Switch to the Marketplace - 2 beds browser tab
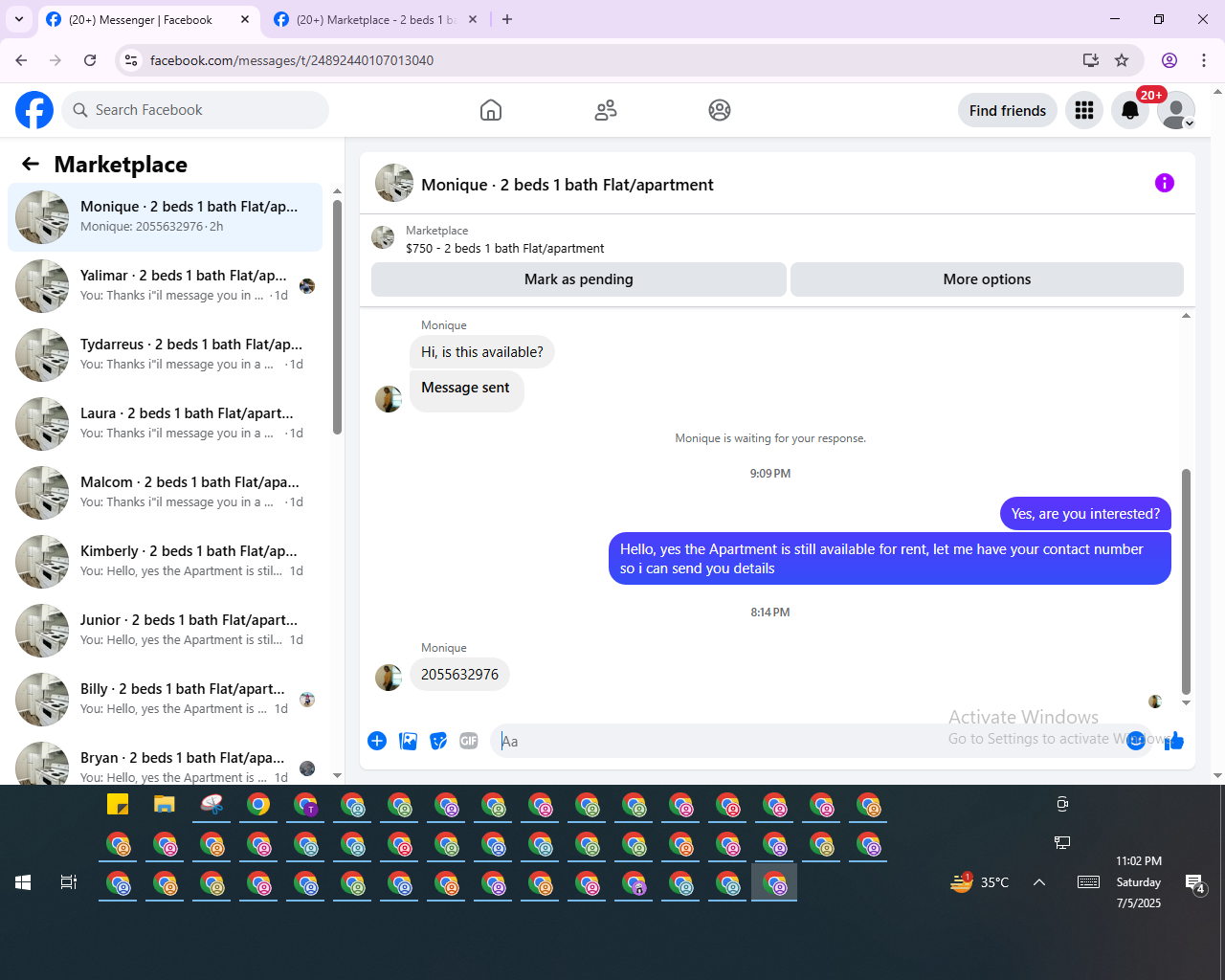This screenshot has height=980, width=1225. [375, 19]
